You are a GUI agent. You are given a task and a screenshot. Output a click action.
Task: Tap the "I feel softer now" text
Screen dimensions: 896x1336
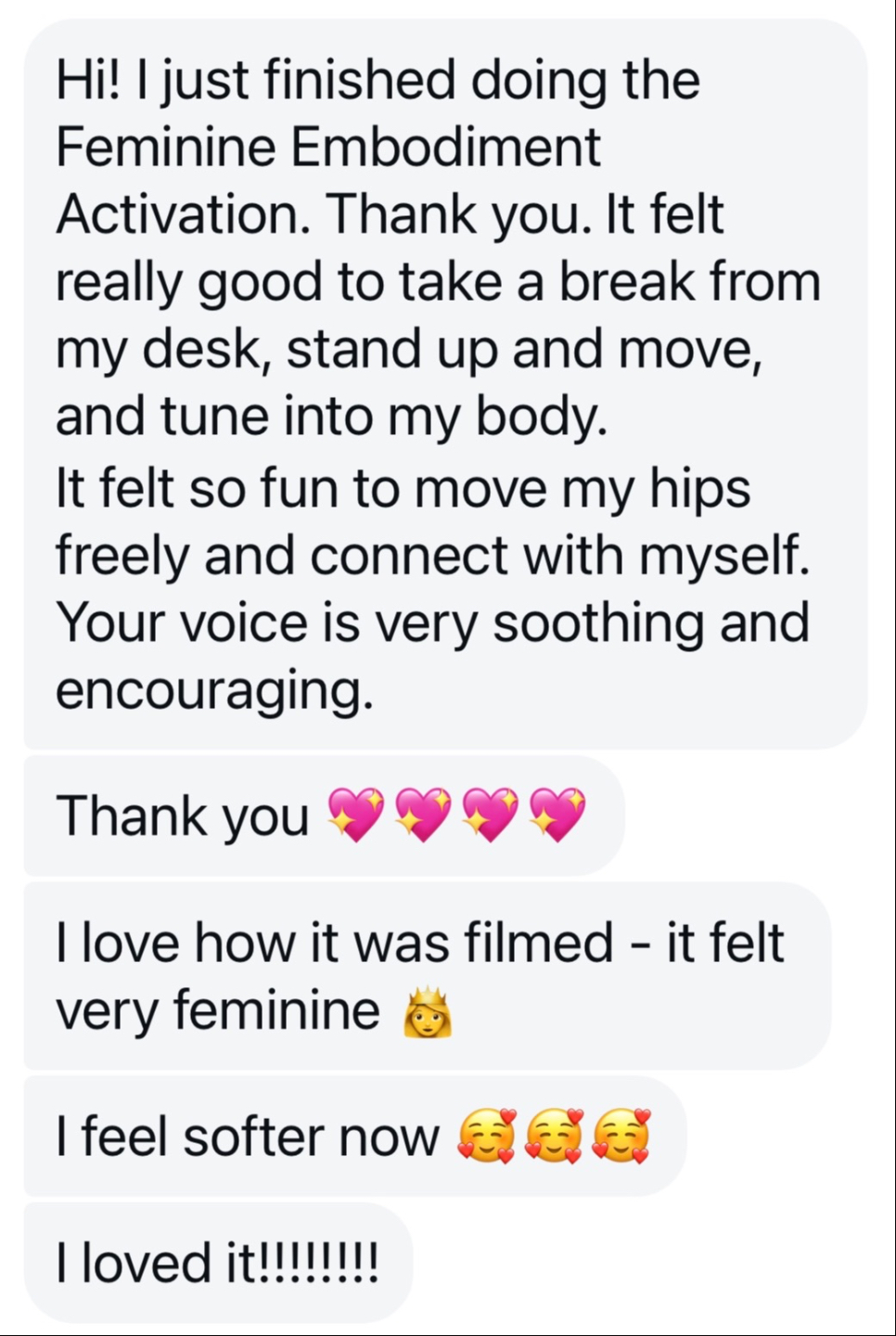[247, 1137]
